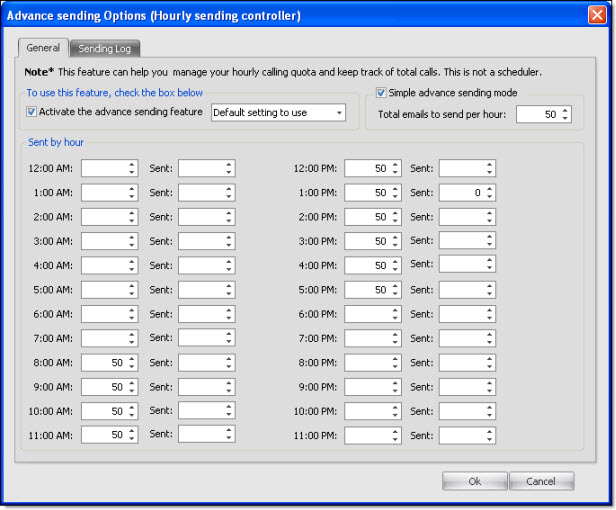
Task: Click the 10:00 PM Sent field
Action: [467, 411]
